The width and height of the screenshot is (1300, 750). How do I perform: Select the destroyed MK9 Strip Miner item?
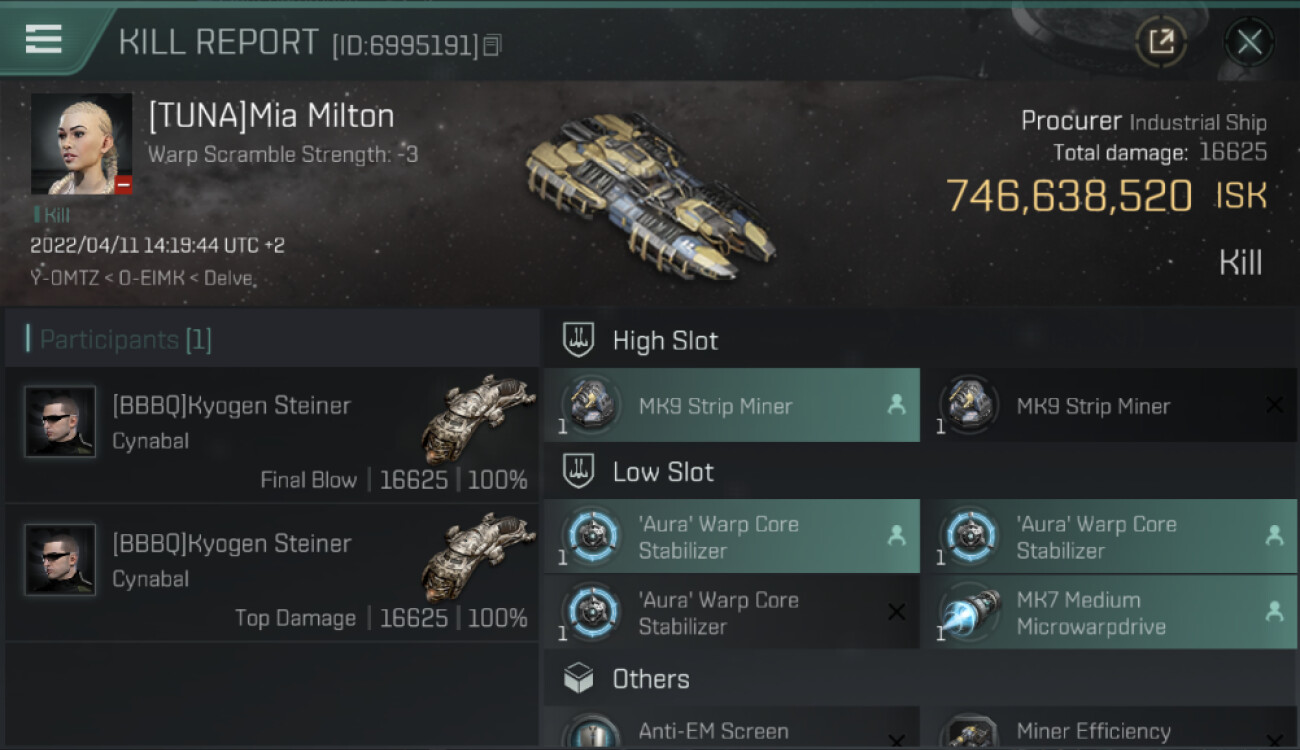(1109, 405)
